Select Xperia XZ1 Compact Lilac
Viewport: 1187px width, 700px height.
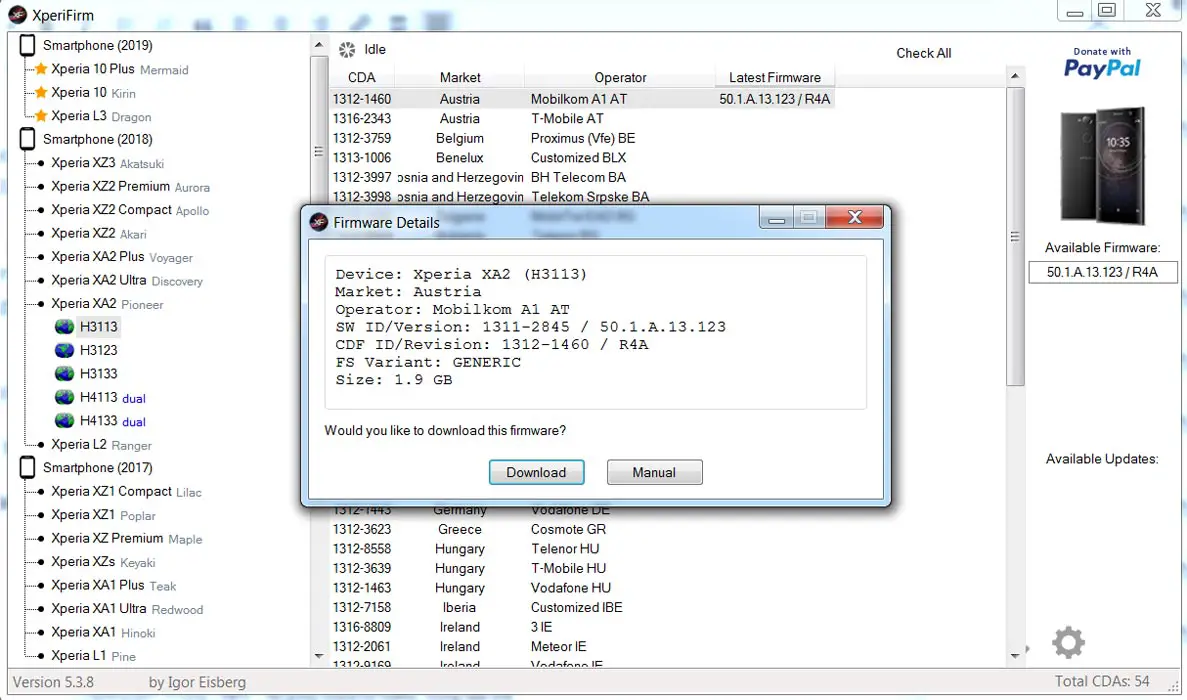(x=126, y=491)
